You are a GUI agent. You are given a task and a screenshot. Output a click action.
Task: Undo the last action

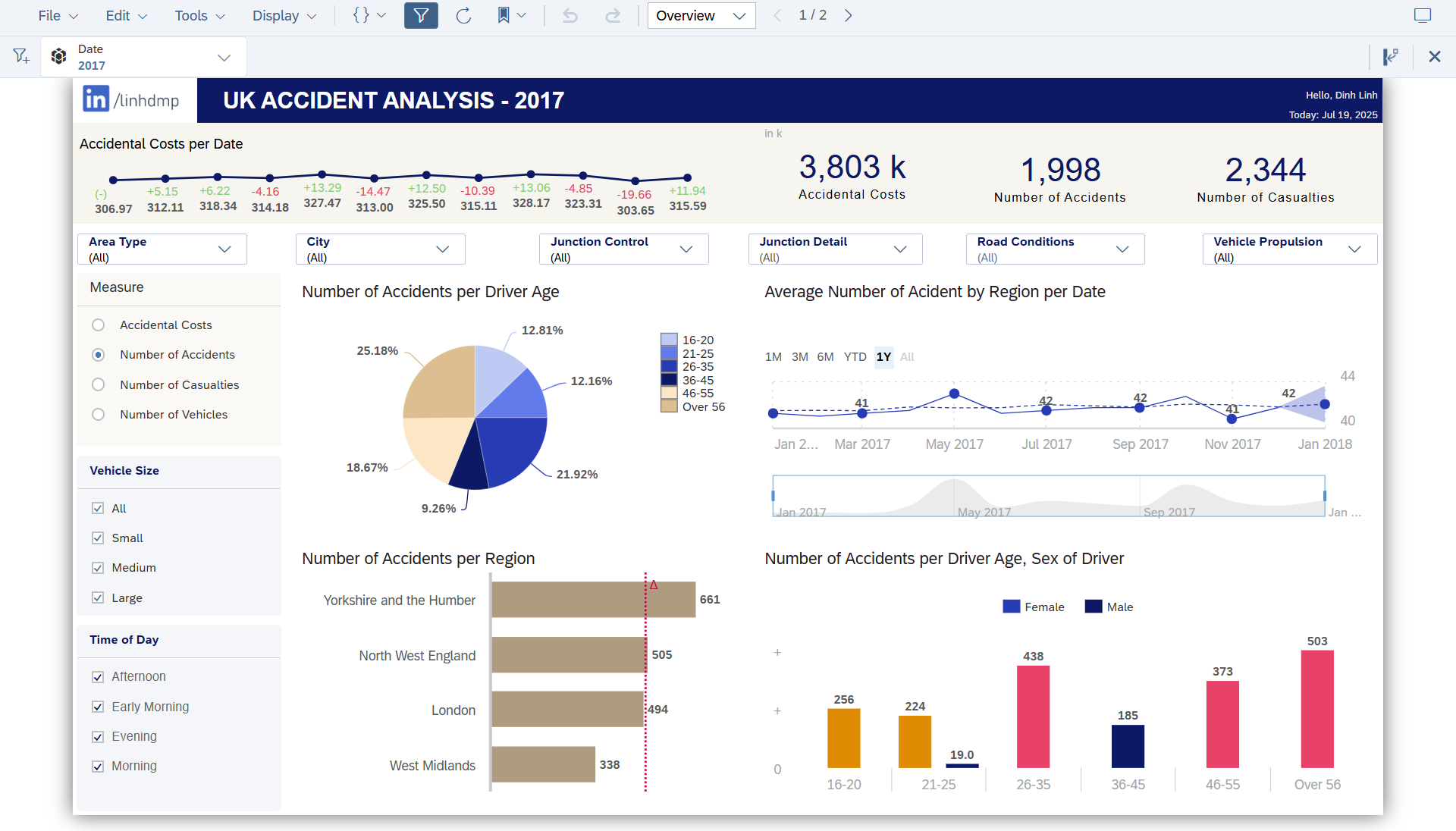(x=570, y=15)
